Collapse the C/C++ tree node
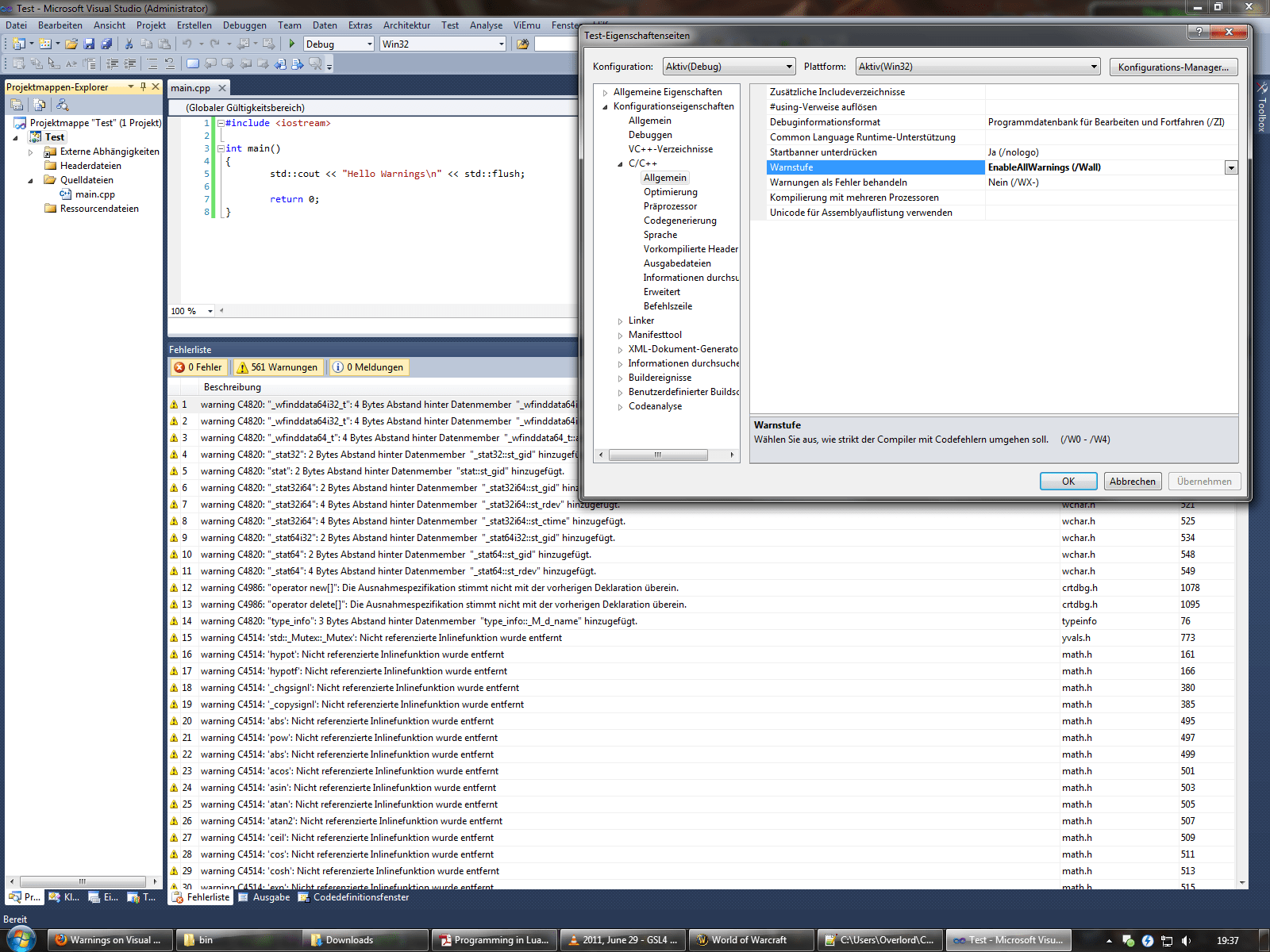 coord(621,164)
